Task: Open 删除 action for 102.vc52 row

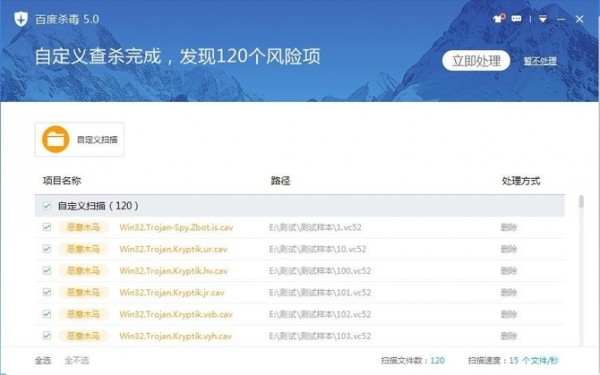Action: coord(509,314)
